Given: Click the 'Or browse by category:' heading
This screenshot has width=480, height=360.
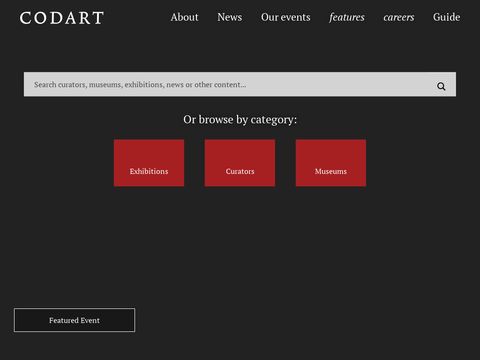Looking at the screenshot, I should [240, 120].
